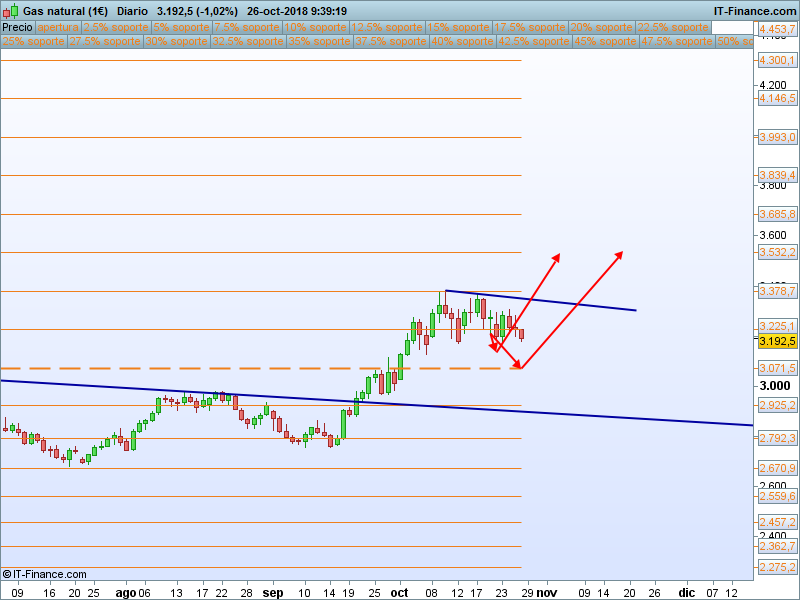This screenshot has height=600, width=800.
Task: Click the Diario timeframe label in header
Action: tap(133, 11)
